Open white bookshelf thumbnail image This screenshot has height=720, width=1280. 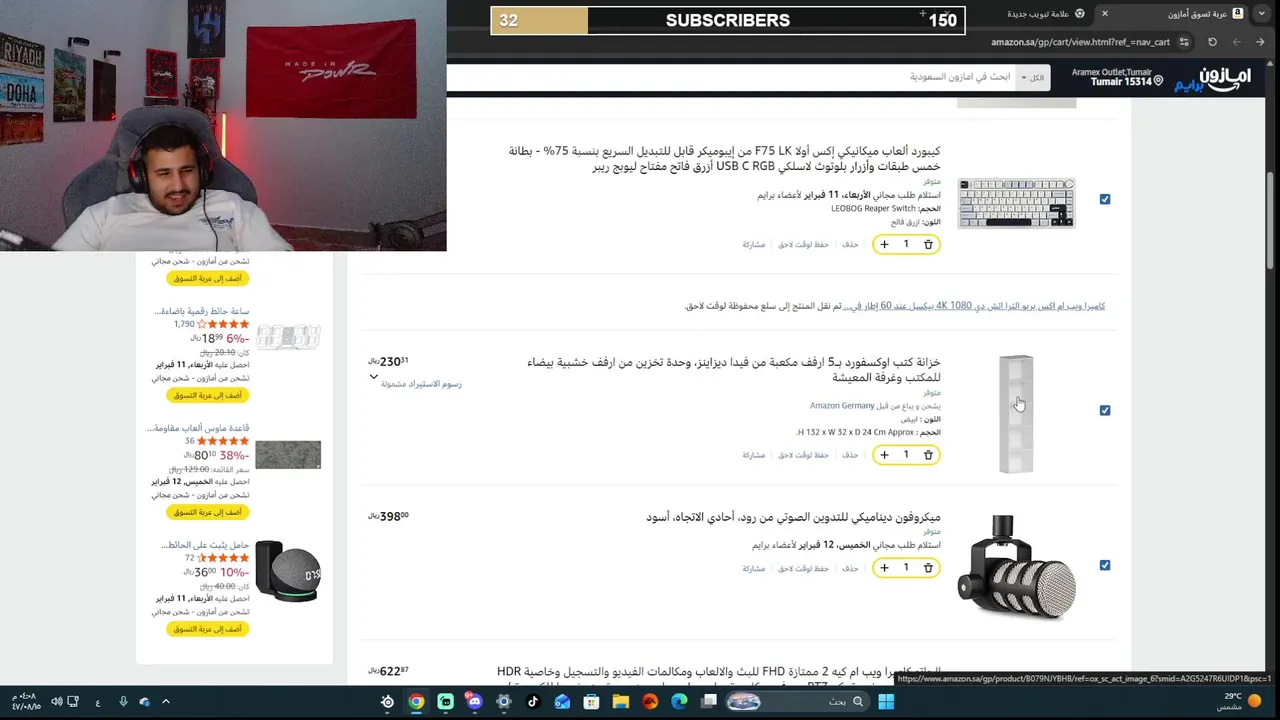click(x=1016, y=414)
